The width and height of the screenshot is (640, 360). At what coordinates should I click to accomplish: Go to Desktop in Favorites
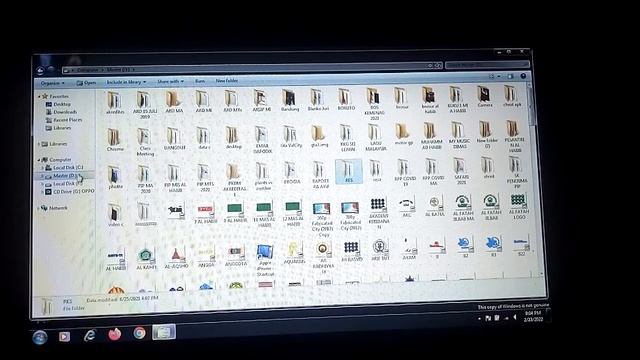click(x=58, y=104)
